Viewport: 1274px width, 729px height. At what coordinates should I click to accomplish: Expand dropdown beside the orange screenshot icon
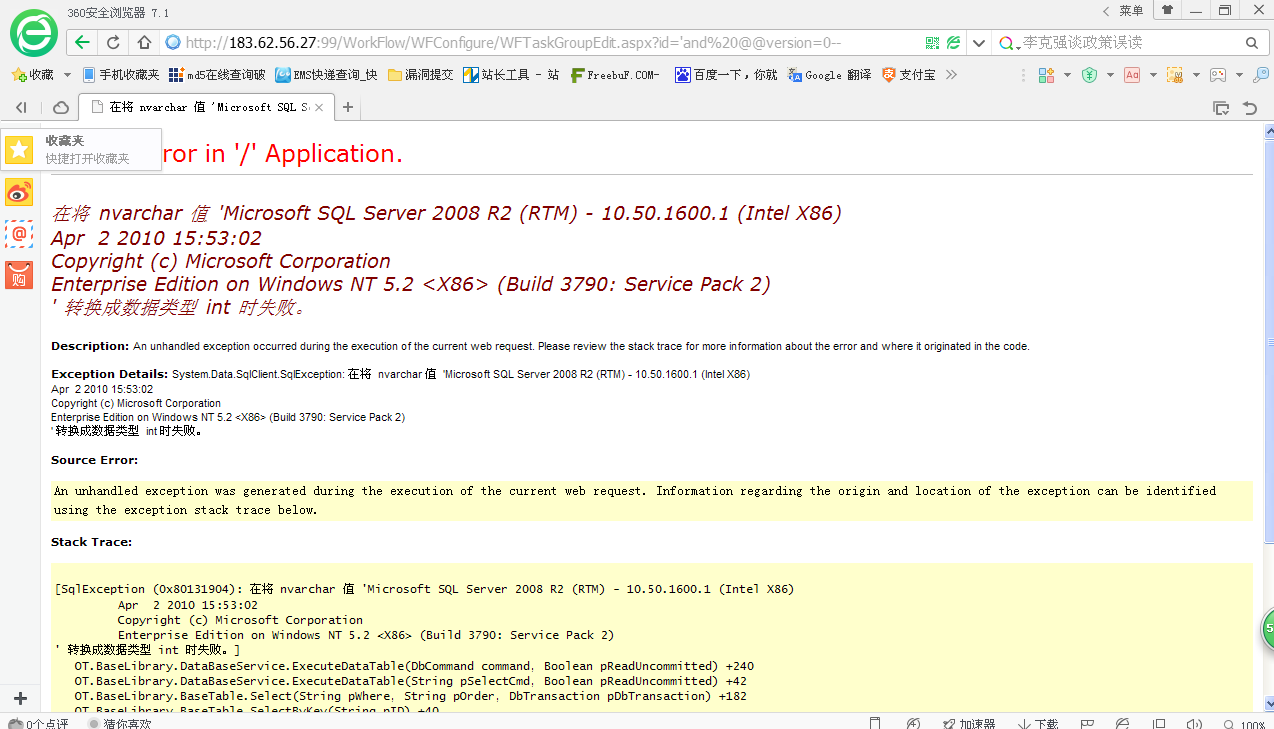pyautogui.click(x=1196, y=75)
